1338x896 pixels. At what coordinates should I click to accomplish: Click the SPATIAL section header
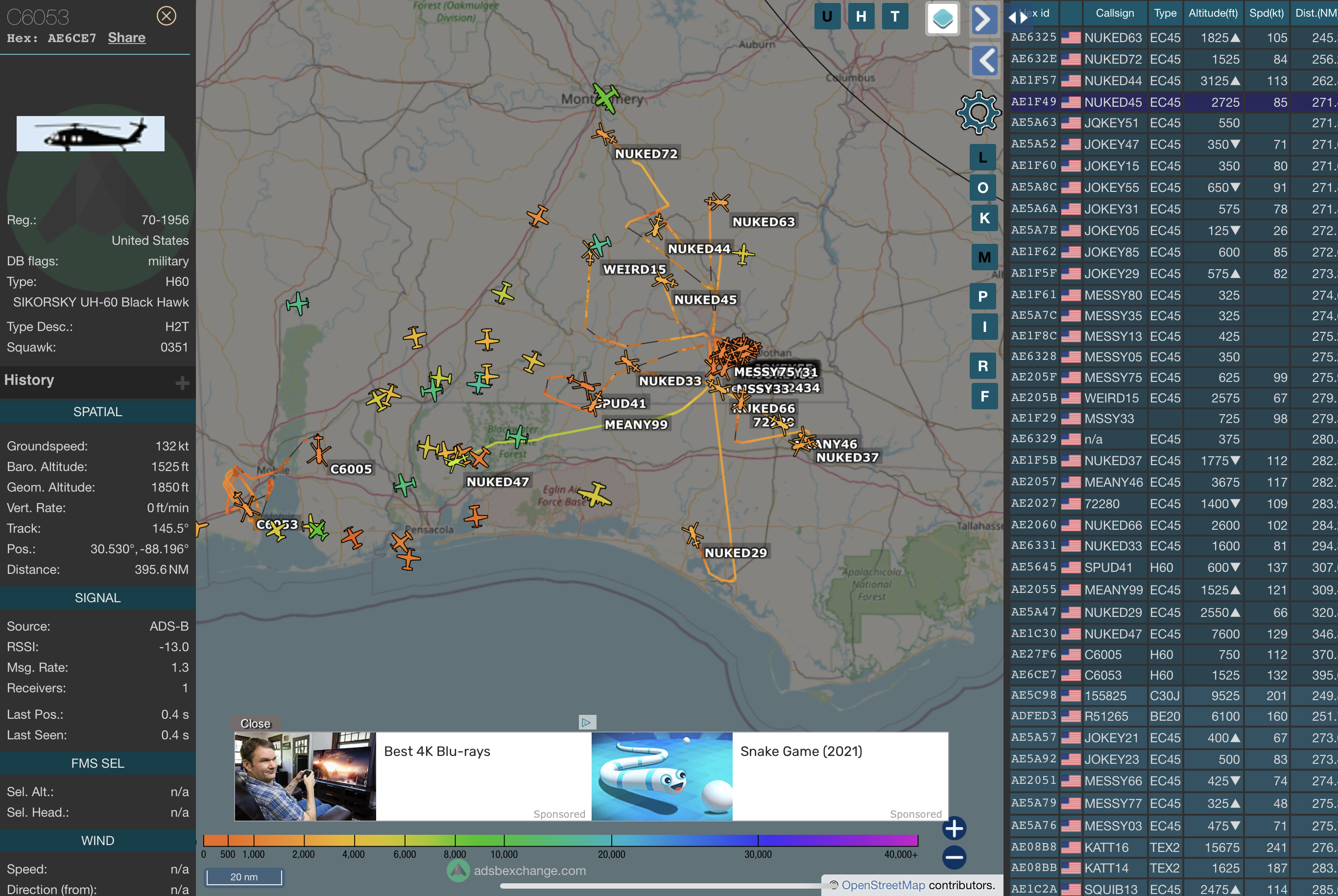(98, 412)
